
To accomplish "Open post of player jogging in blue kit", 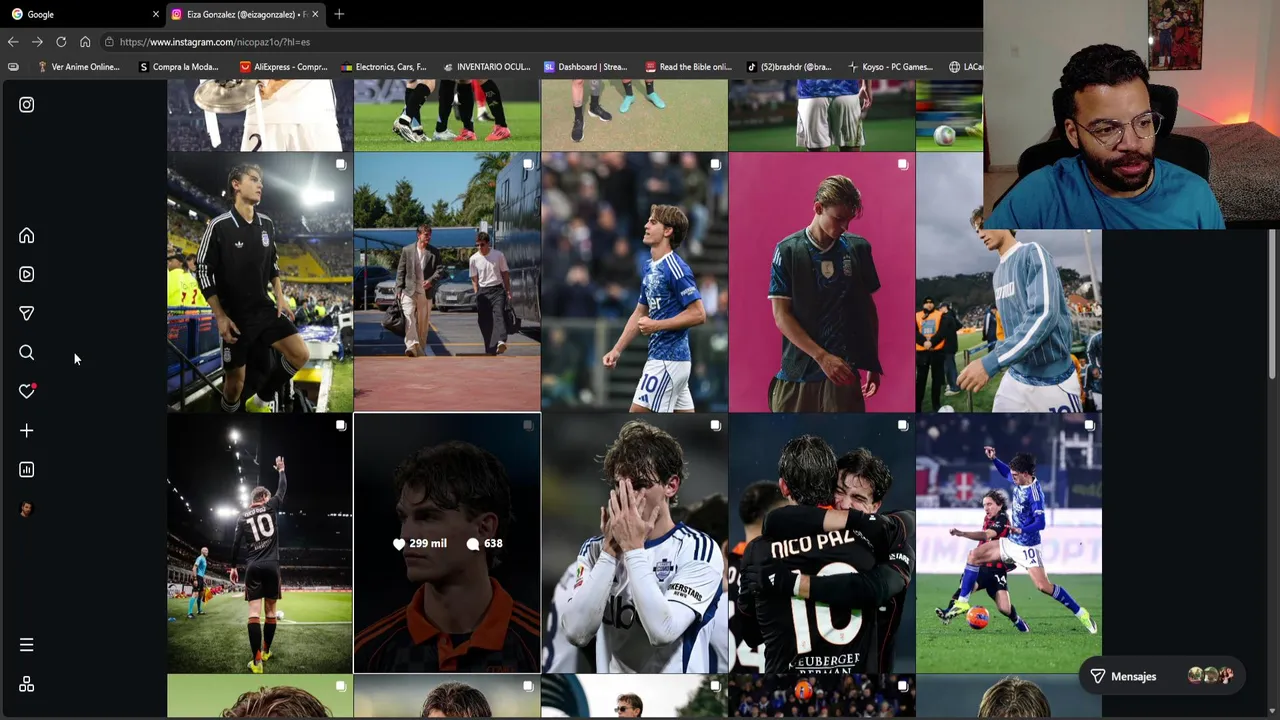I will (634, 282).
